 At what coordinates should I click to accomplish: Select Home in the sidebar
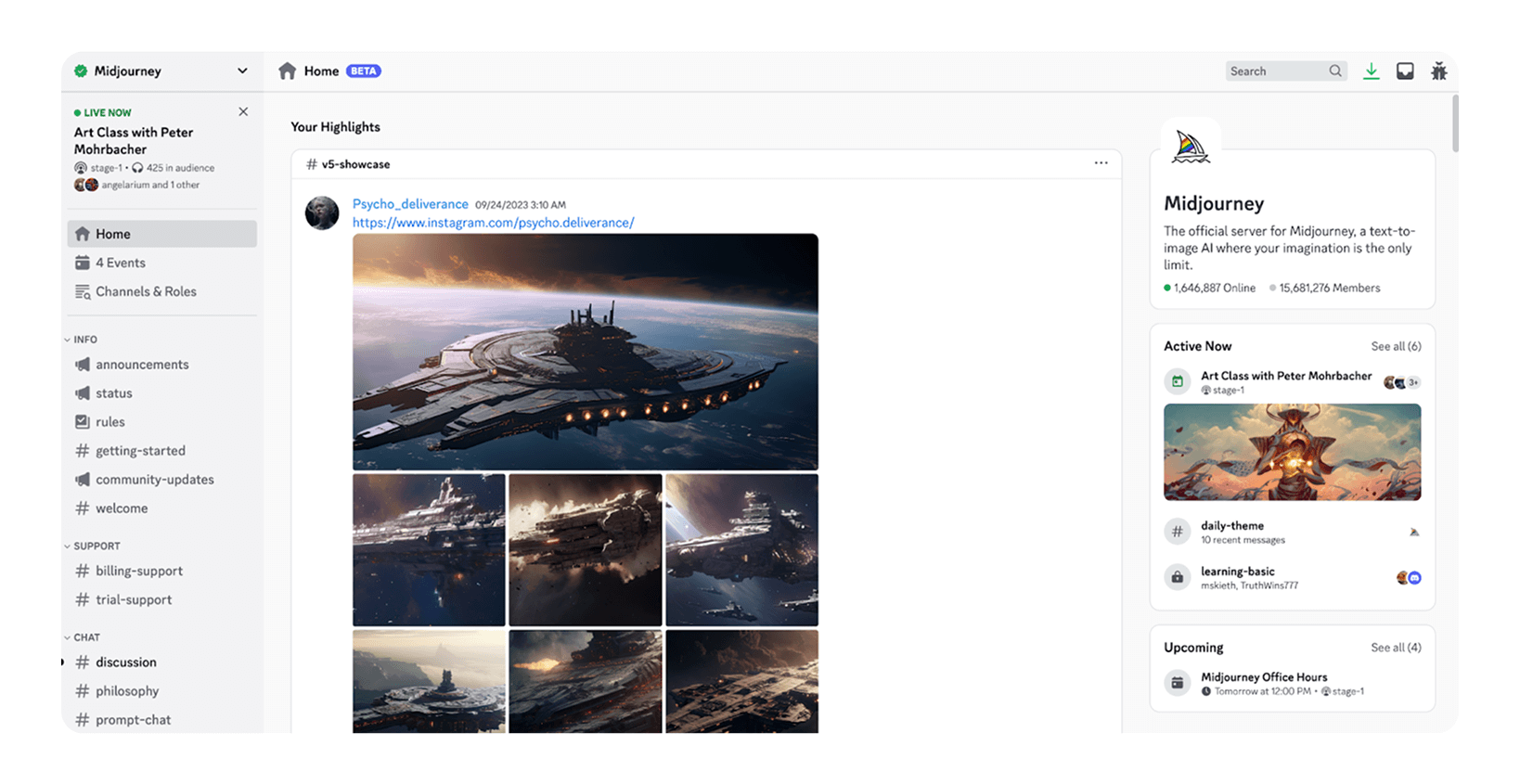tap(161, 234)
